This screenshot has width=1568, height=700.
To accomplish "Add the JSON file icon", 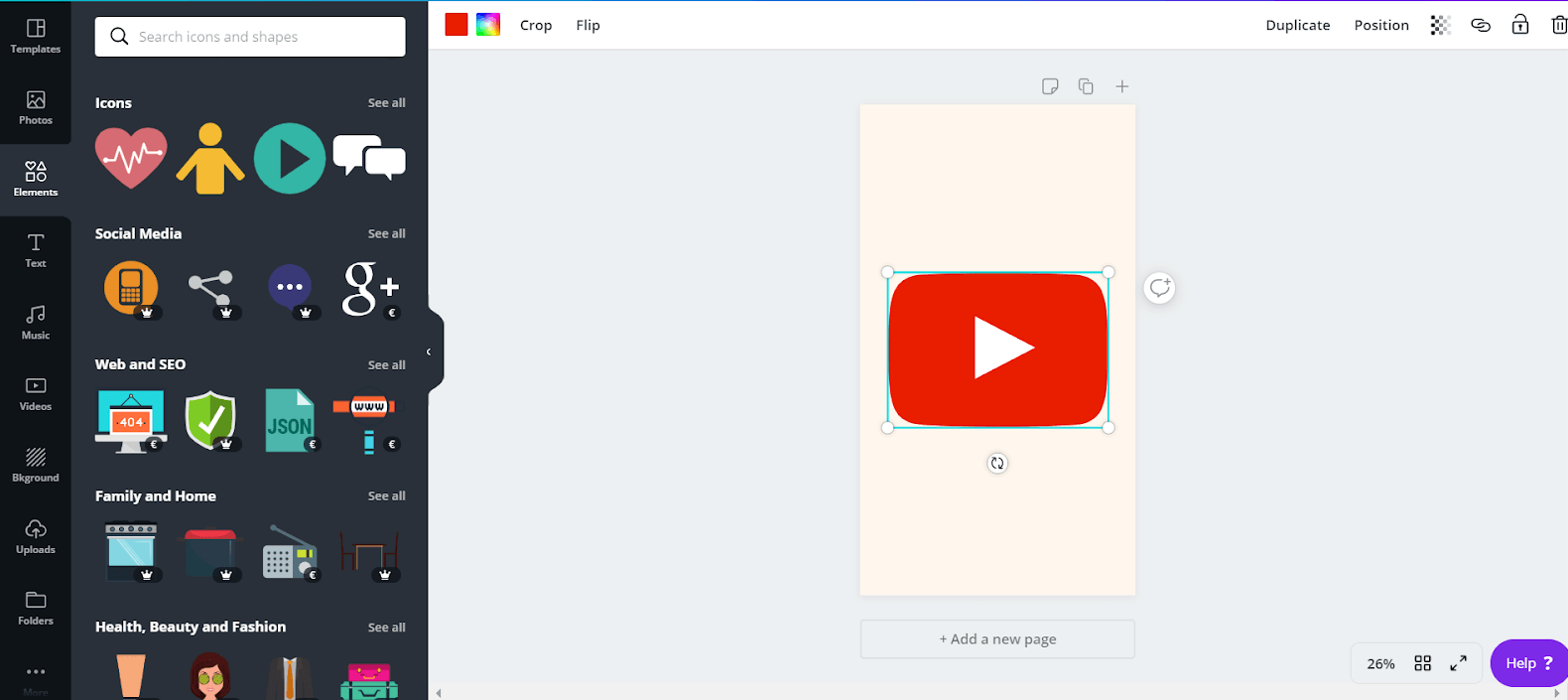I will (290, 421).
